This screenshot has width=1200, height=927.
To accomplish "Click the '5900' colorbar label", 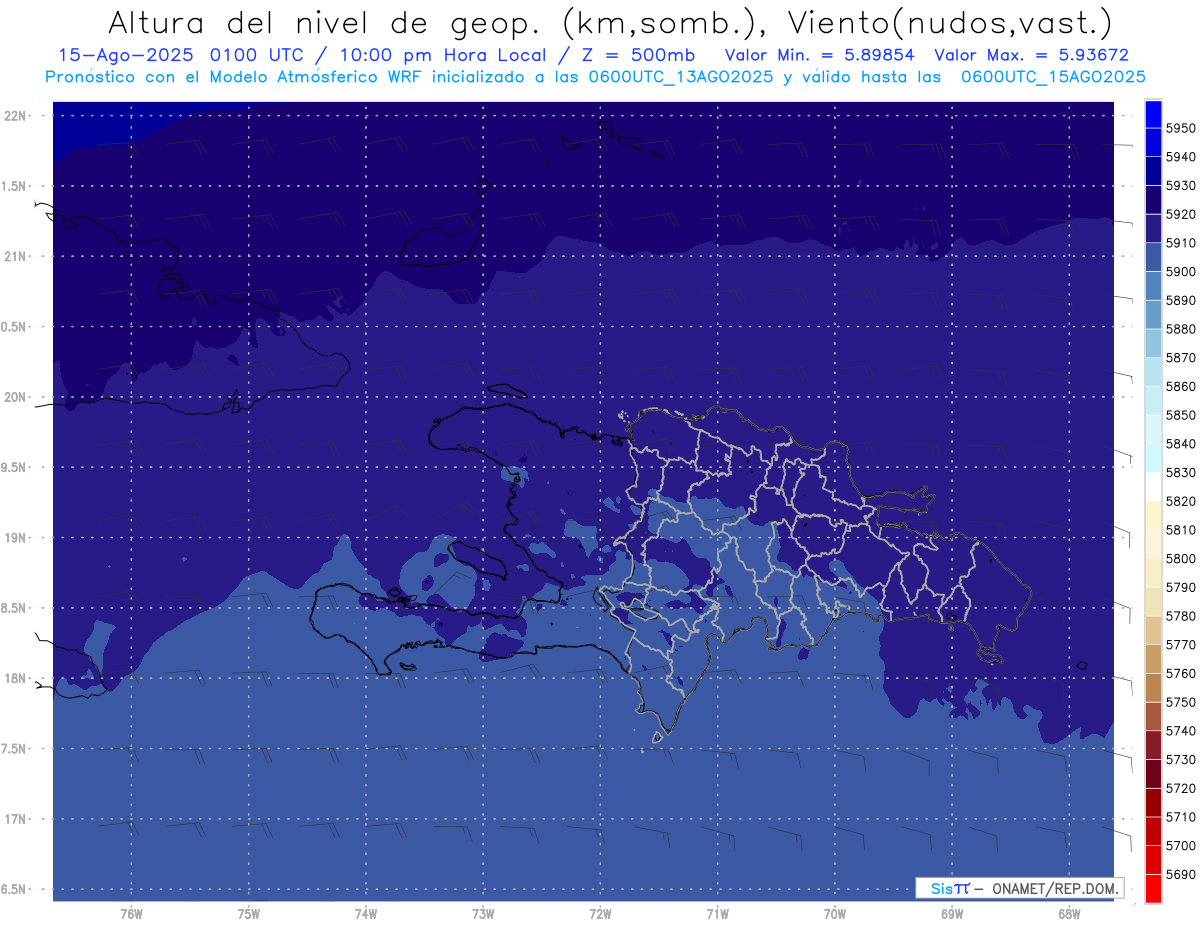I will 1180,271.
